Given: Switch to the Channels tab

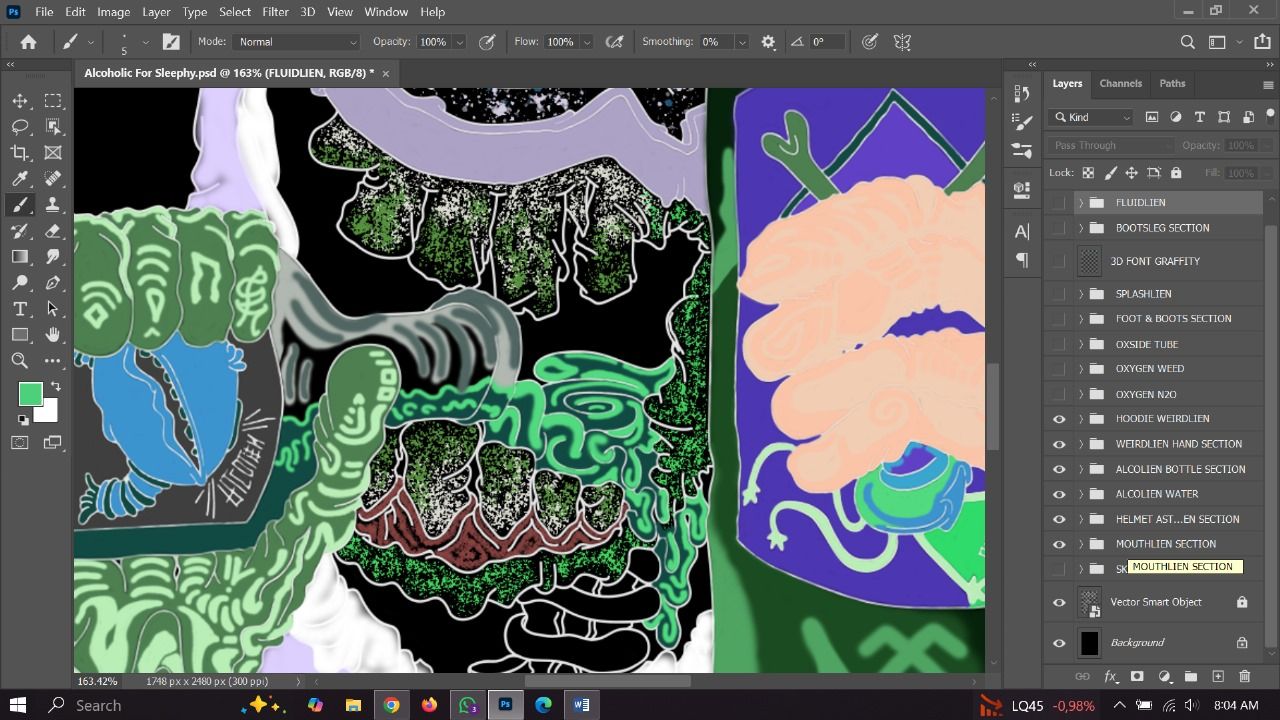Looking at the screenshot, I should 1120,83.
